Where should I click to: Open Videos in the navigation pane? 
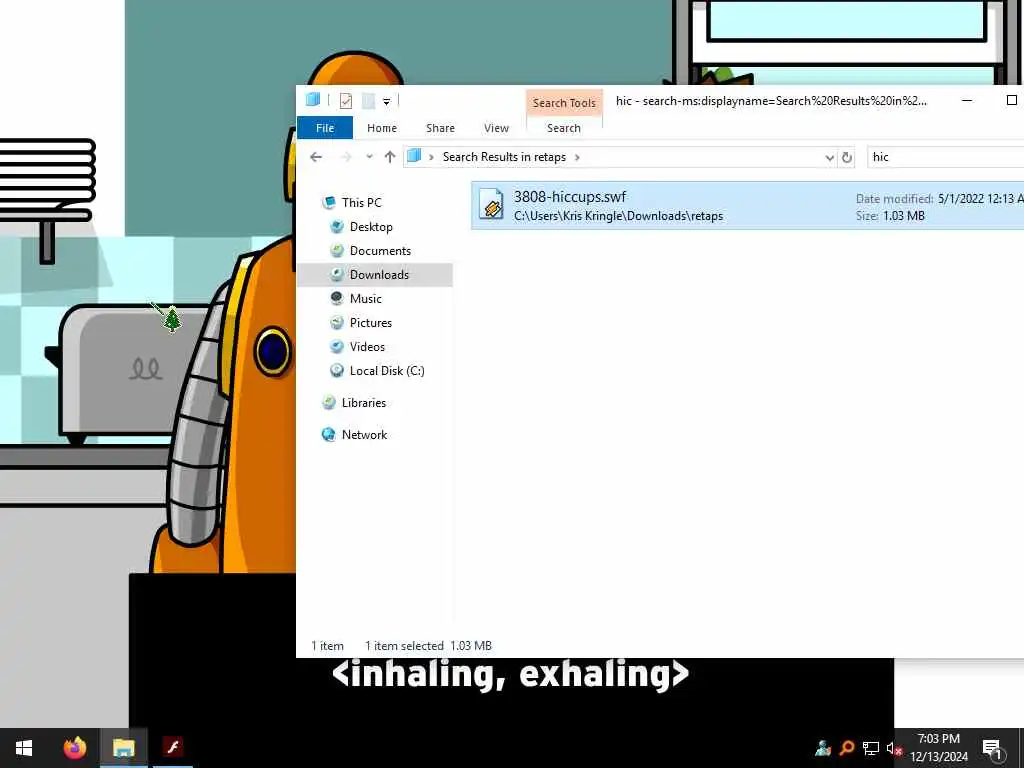click(x=367, y=347)
